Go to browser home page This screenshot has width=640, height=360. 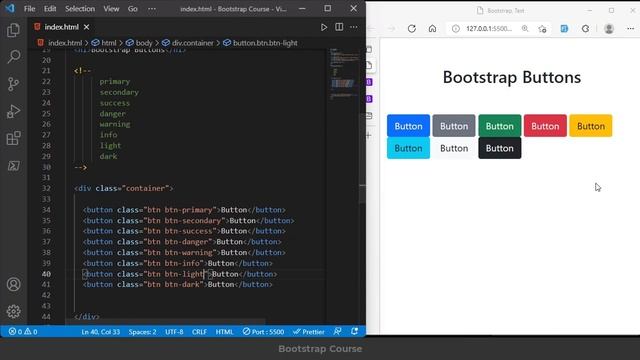[432, 29]
